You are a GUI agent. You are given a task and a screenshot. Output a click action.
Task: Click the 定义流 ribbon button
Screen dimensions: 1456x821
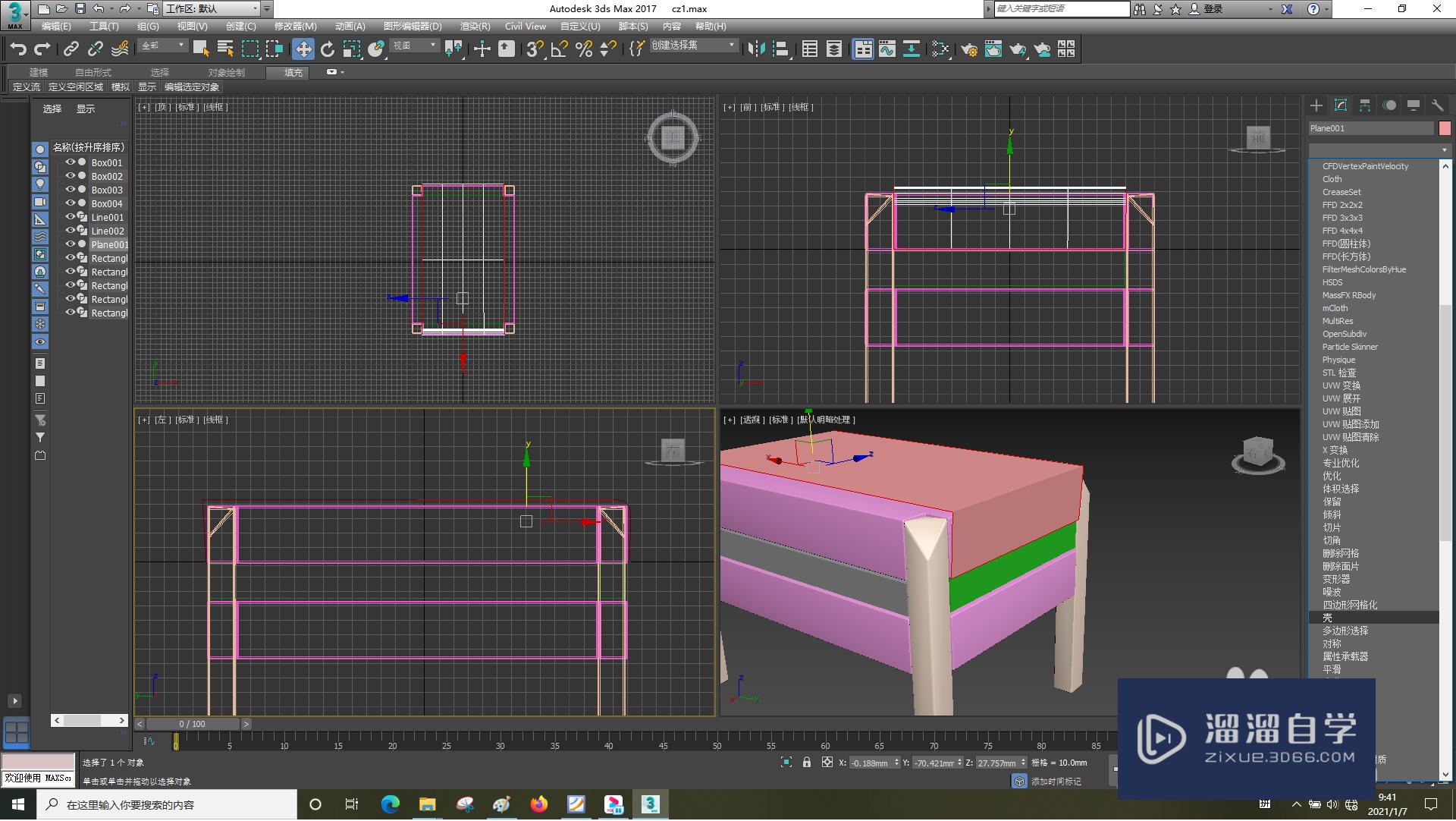tap(27, 87)
